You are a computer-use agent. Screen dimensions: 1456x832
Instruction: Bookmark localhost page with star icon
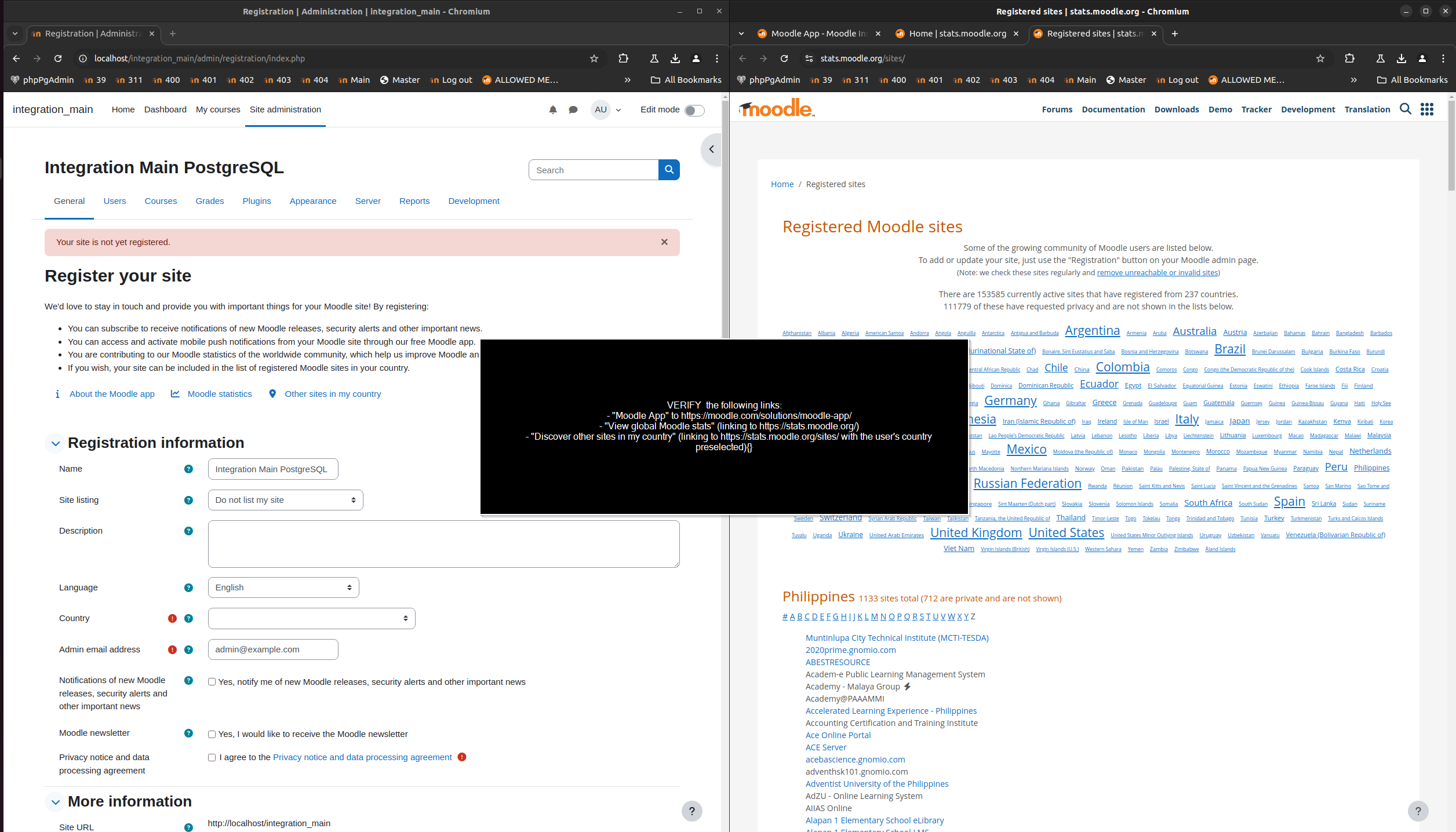(594, 59)
